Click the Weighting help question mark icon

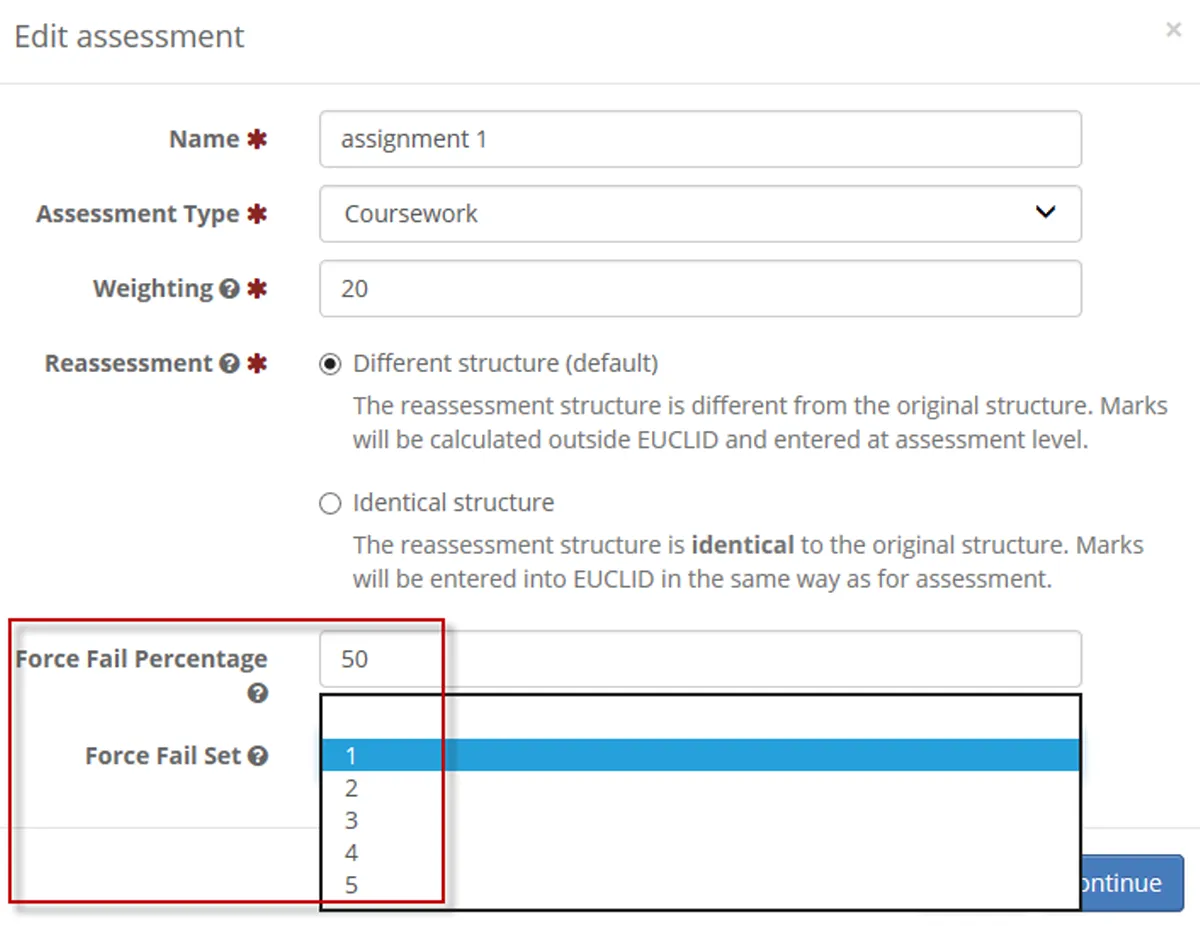pos(229,289)
